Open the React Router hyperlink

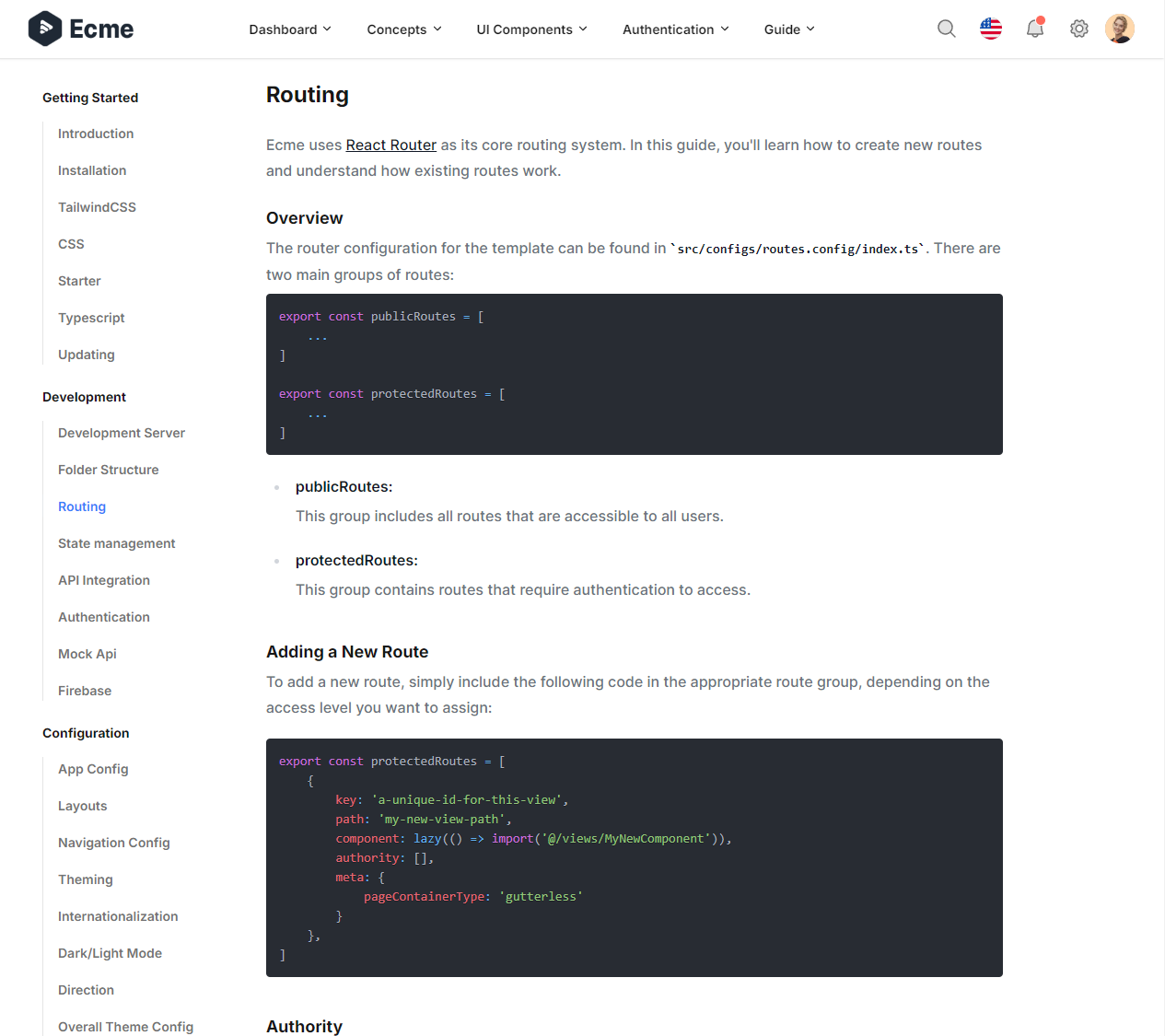click(x=391, y=145)
